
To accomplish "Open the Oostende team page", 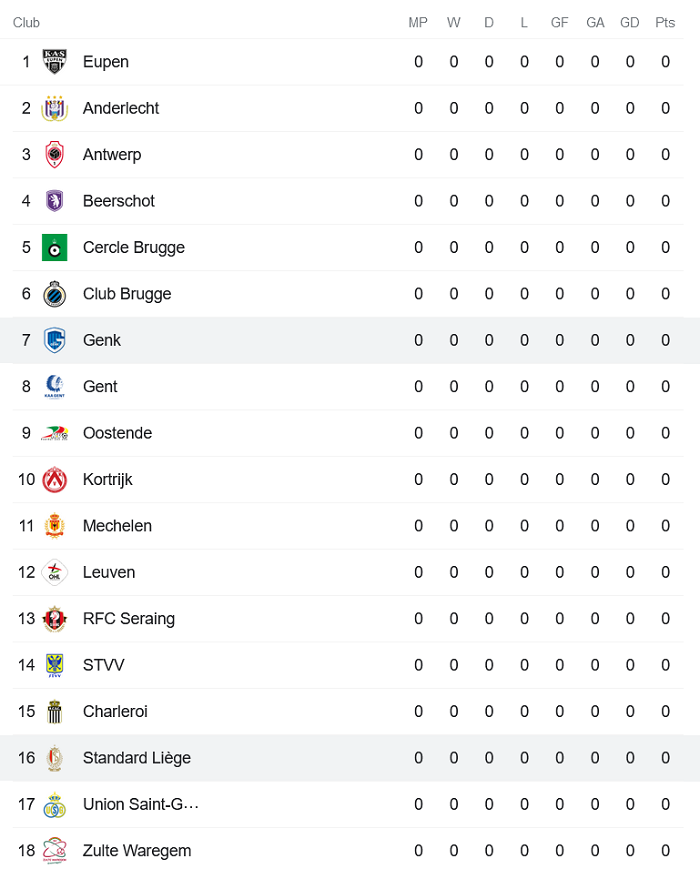I will (117, 432).
